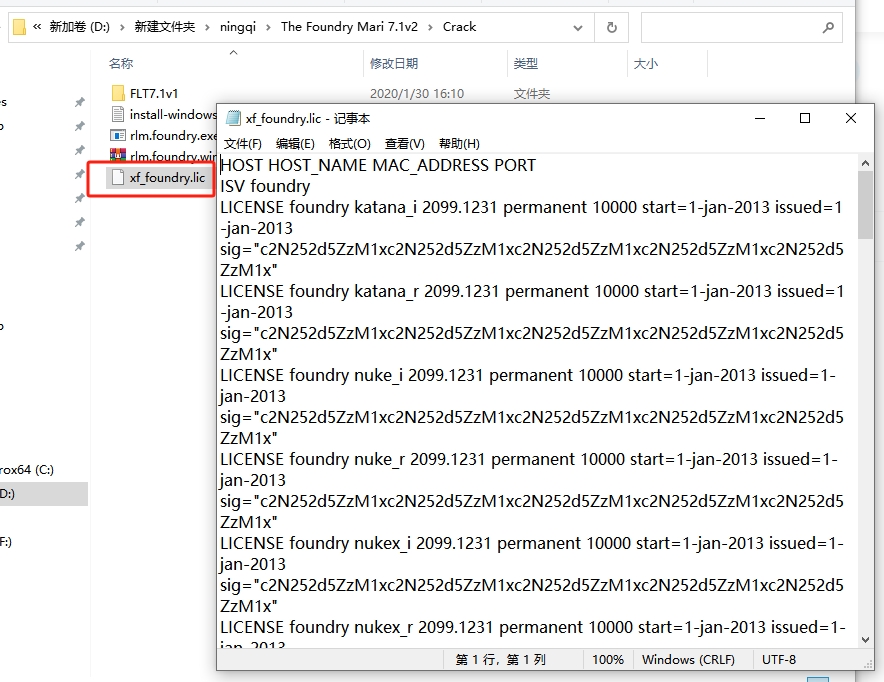Click the Notepad icon in title bar
This screenshot has height=682, width=884.
click(x=233, y=118)
